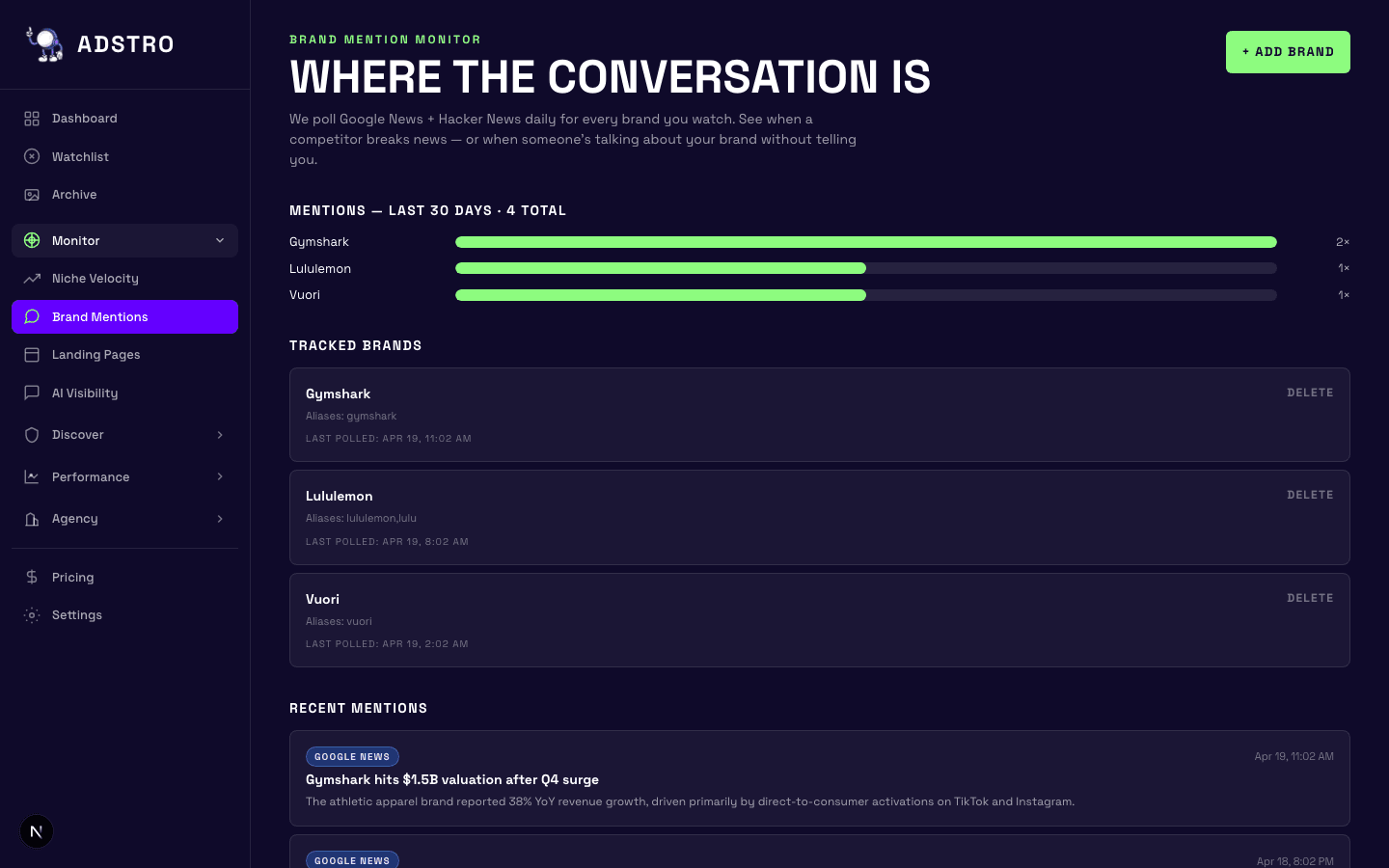Open AI Visibility via its chat icon

coord(31,393)
